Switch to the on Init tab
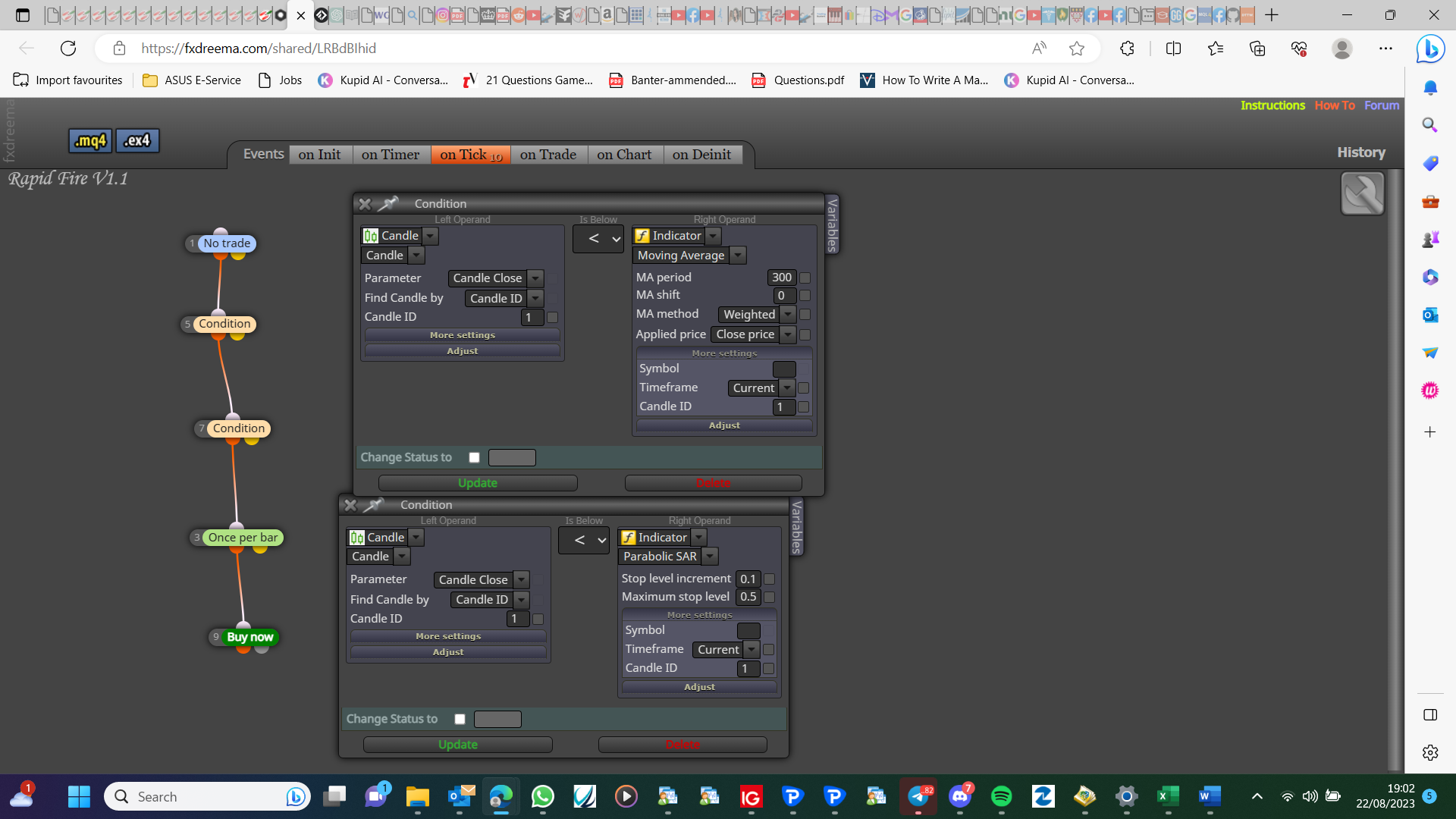 click(x=319, y=155)
